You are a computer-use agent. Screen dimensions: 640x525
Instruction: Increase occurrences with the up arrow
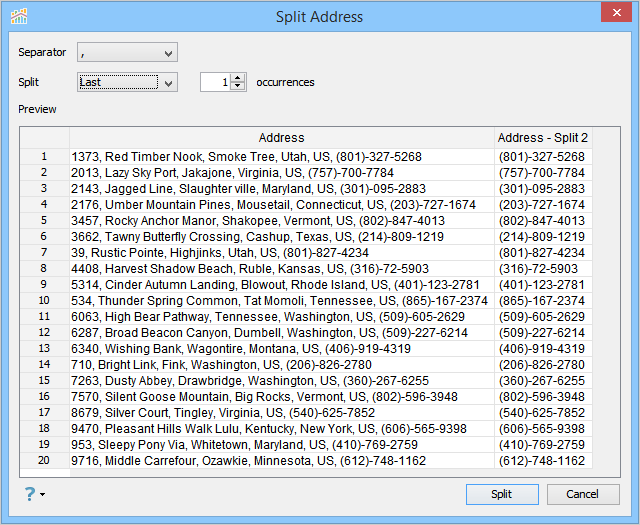click(238, 78)
